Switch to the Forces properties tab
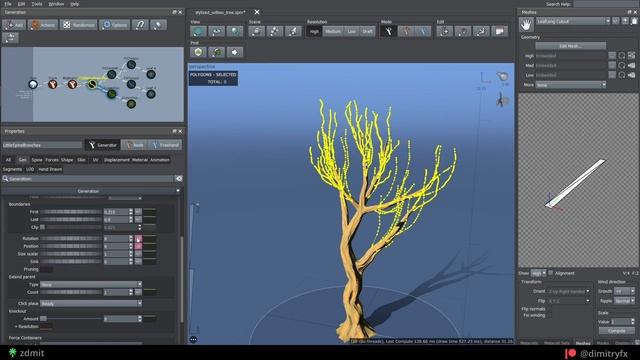This screenshot has height=360, width=640. coord(52,160)
